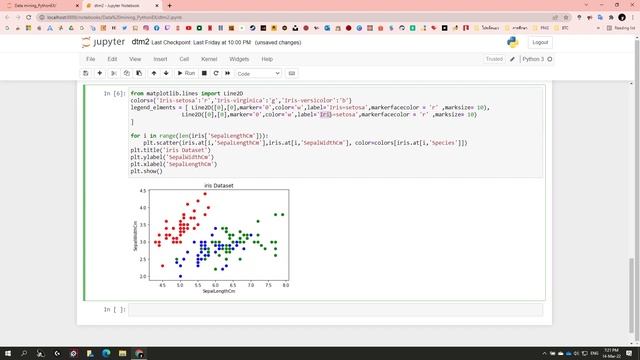
Task: Open the command palette keyboard icon
Action: point(292,73)
